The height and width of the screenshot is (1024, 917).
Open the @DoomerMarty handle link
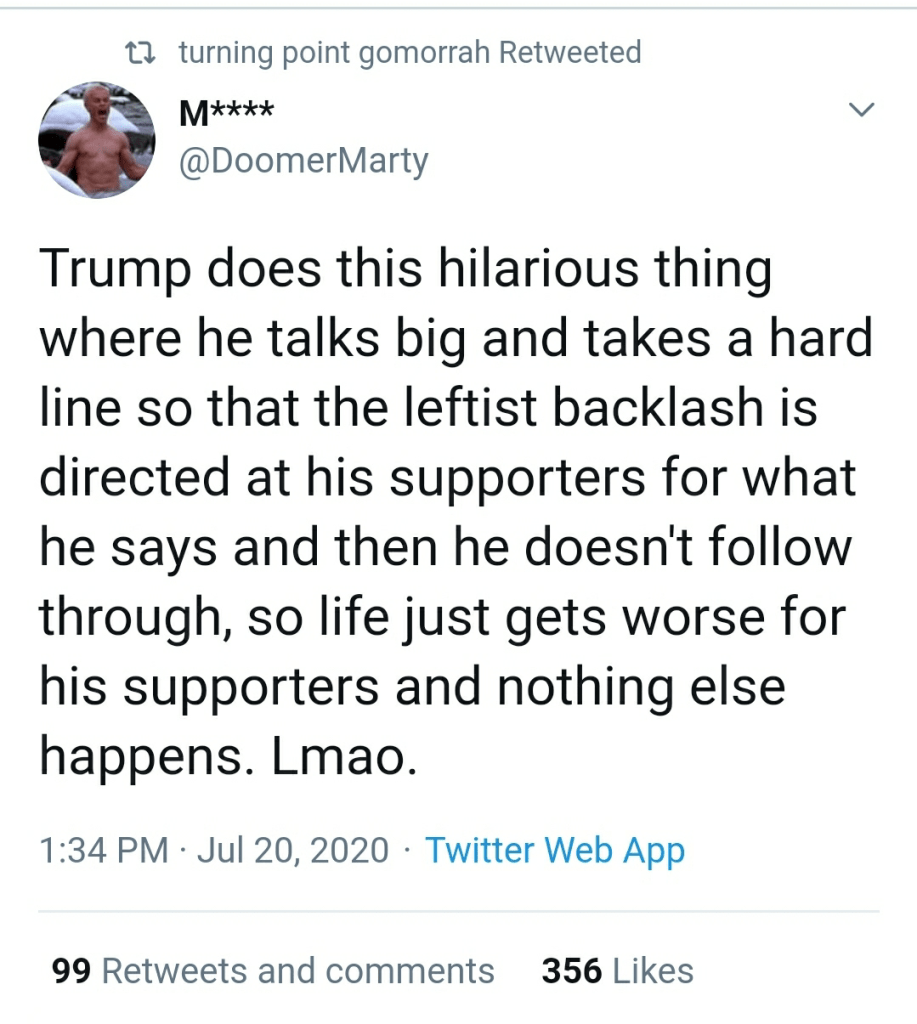(x=302, y=160)
